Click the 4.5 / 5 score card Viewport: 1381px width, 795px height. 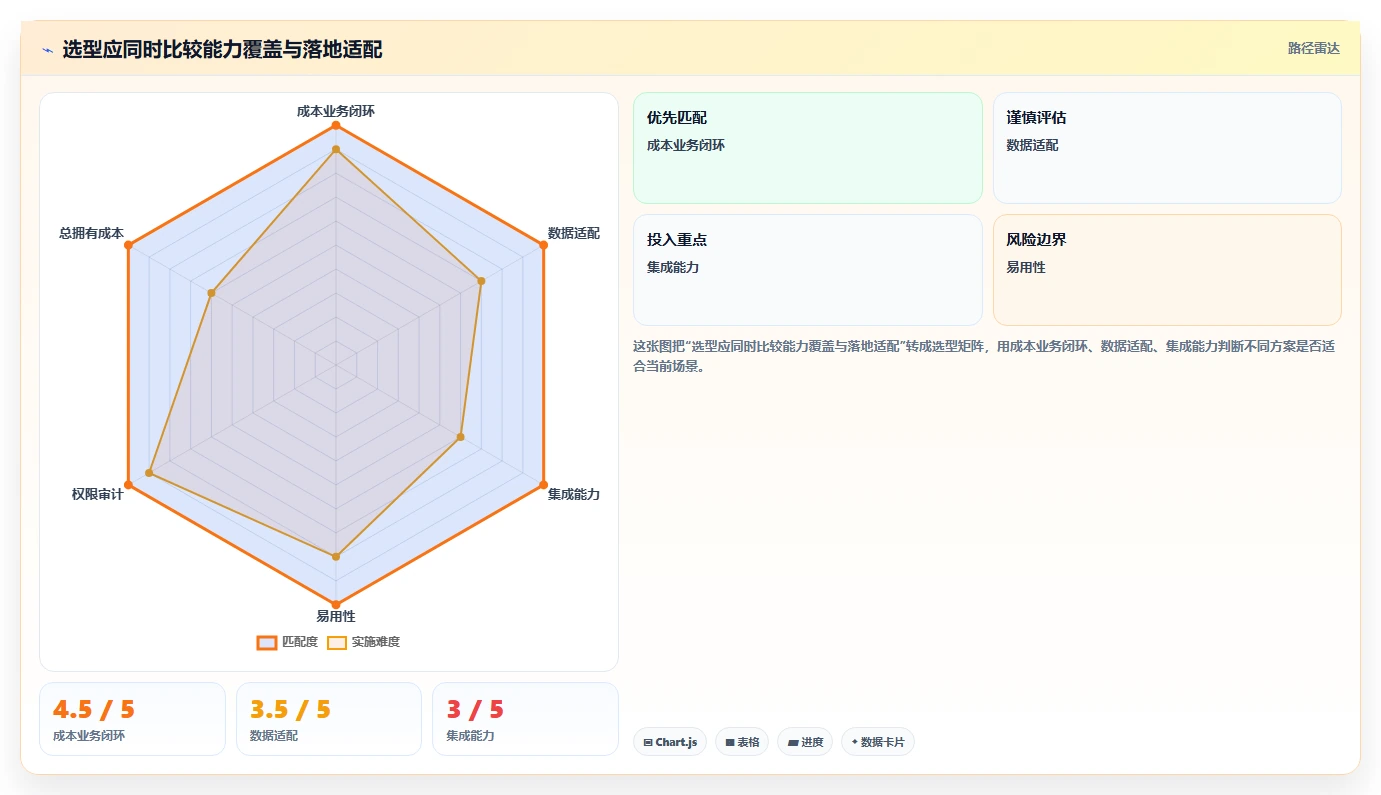[x=132, y=719]
